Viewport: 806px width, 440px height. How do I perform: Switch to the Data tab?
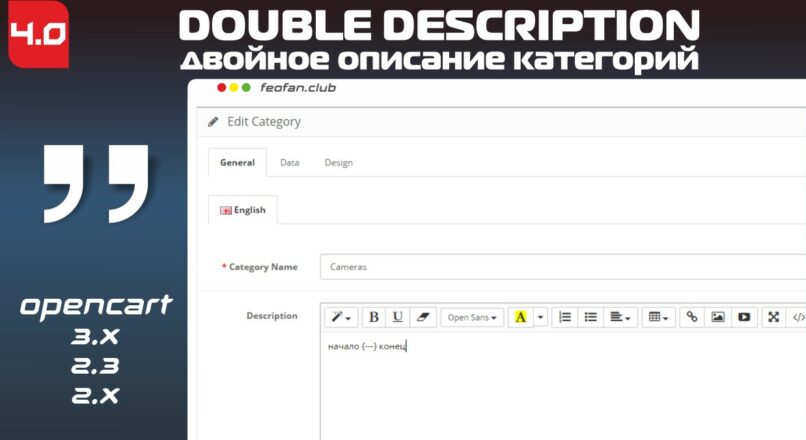click(x=289, y=162)
